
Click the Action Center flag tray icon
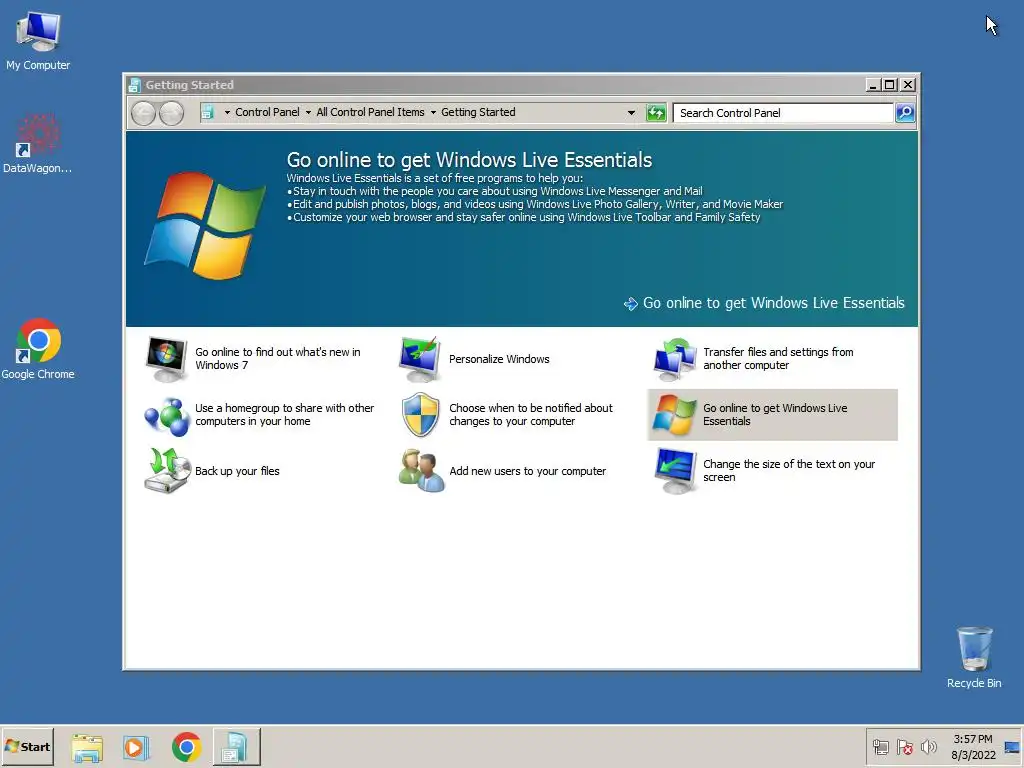(x=904, y=747)
